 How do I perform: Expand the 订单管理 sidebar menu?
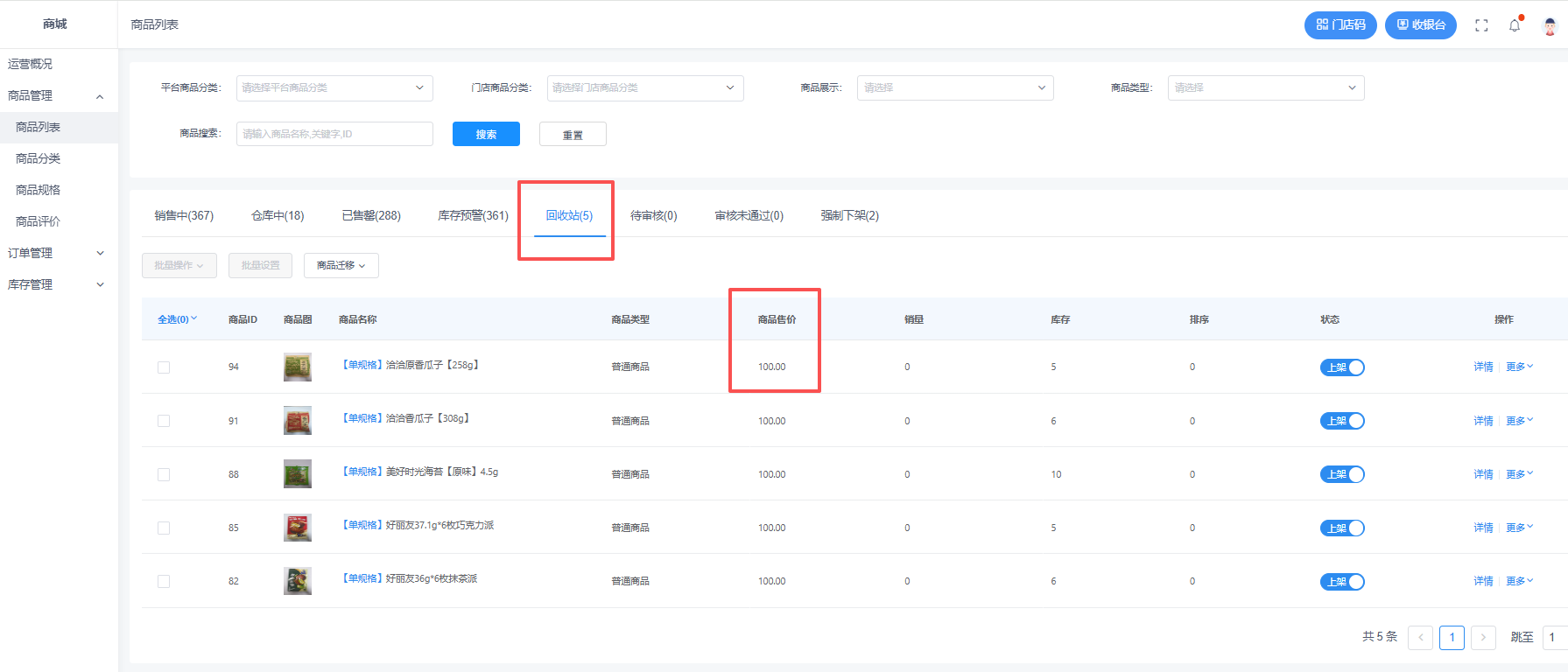(x=56, y=253)
